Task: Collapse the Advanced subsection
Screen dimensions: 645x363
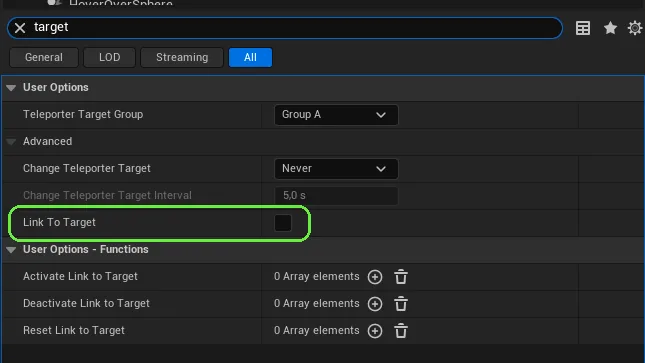Action: click(x=11, y=142)
